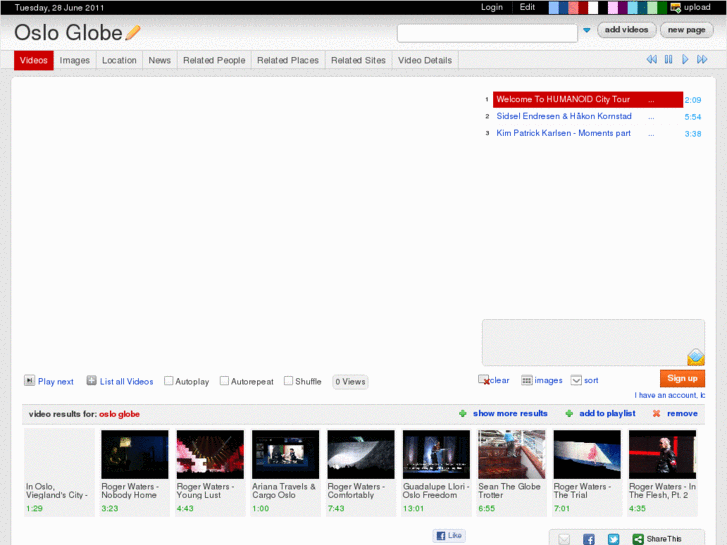Switch to the Images tab

pyautogui.click(x=75, y=60)
